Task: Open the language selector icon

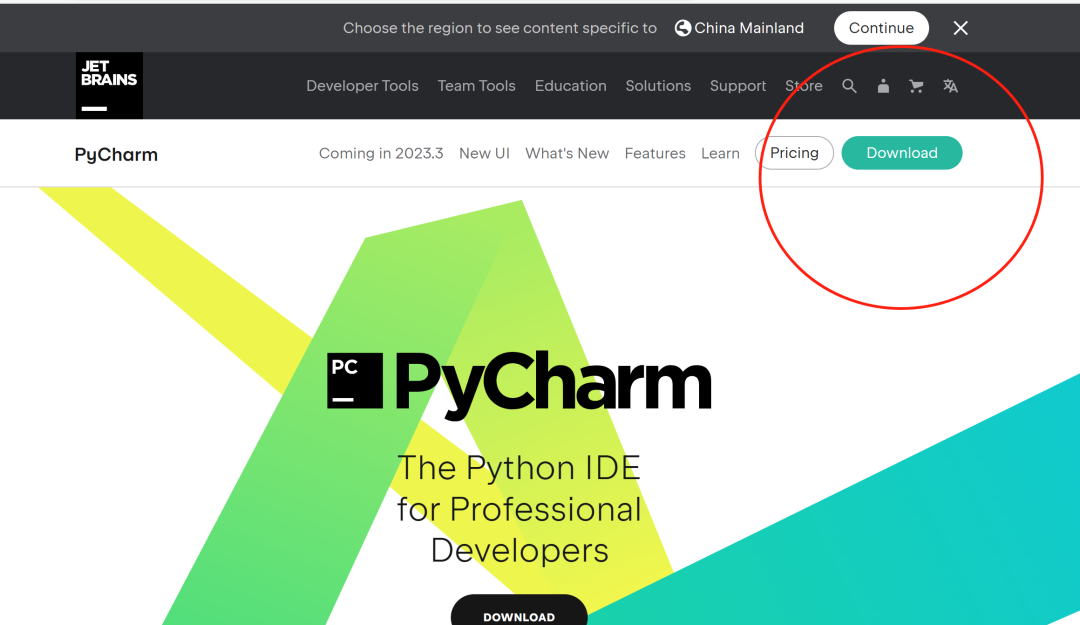Action: tap(951, 86)
